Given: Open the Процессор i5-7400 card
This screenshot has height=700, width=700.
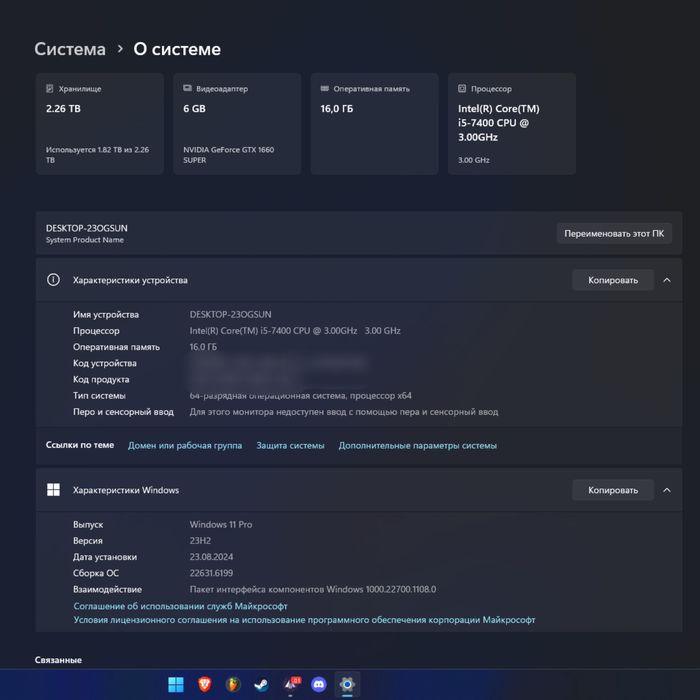Looking at the screenshot, I should pos(512,124).
